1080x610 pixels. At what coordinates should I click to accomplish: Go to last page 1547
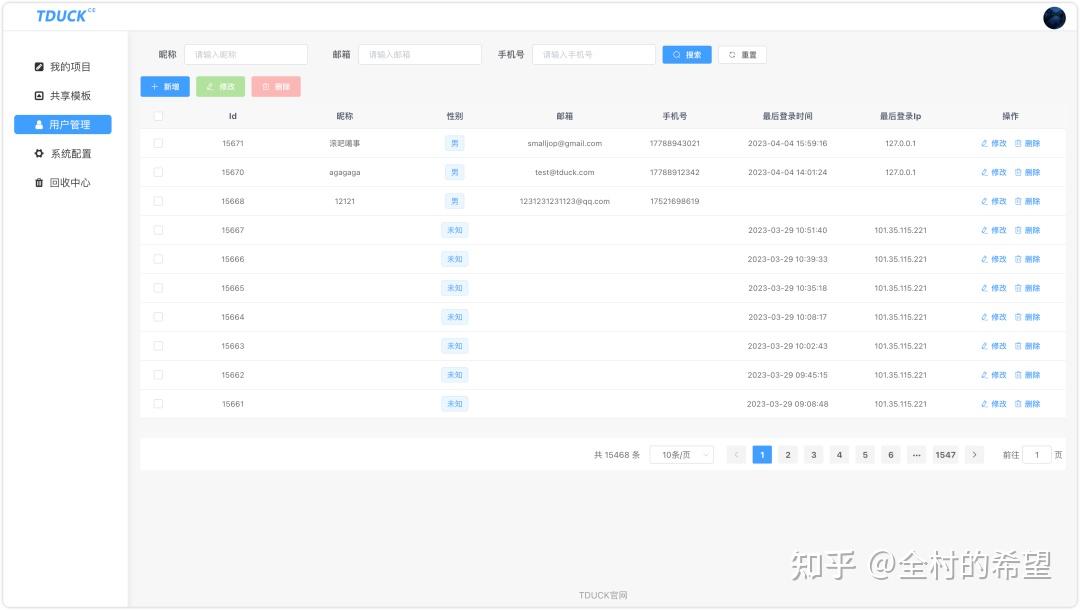pyautogui.click(x=945, y=454)
